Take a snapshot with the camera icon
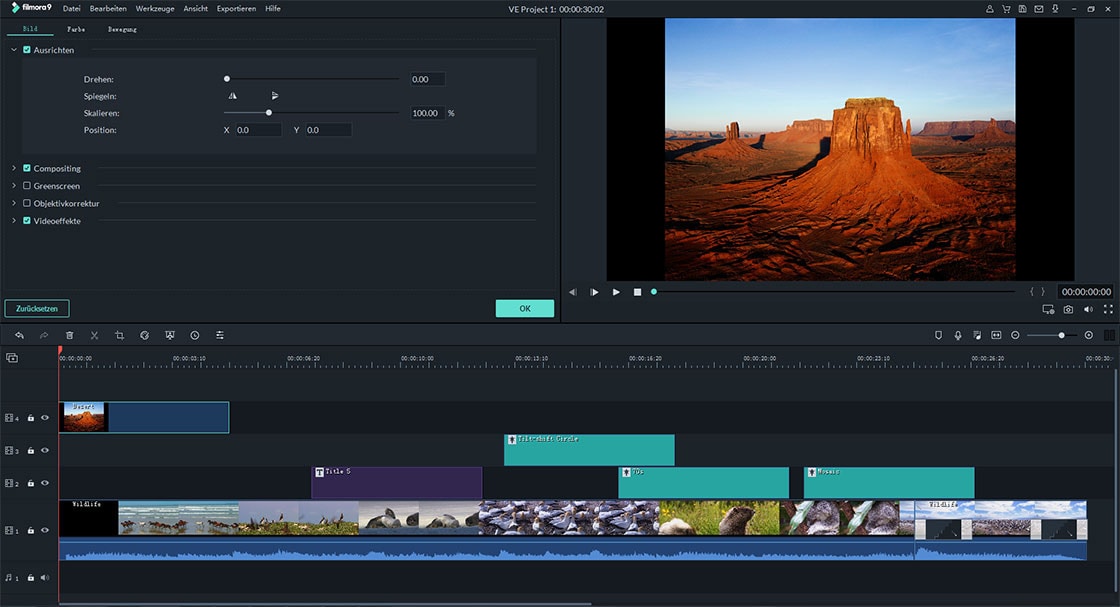The image size is (1120, 607). tap(1068, 309)
